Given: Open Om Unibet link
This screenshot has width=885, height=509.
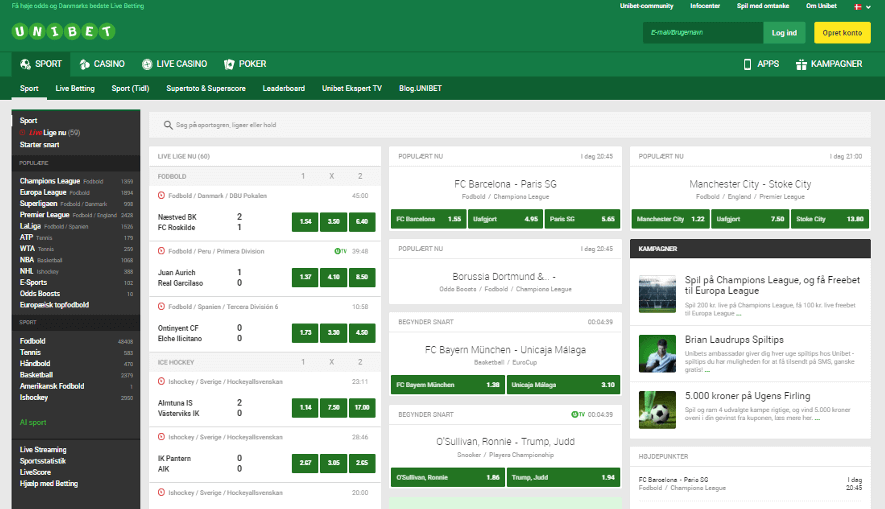Looking at the screenshot, I should [x=821, y=6].
